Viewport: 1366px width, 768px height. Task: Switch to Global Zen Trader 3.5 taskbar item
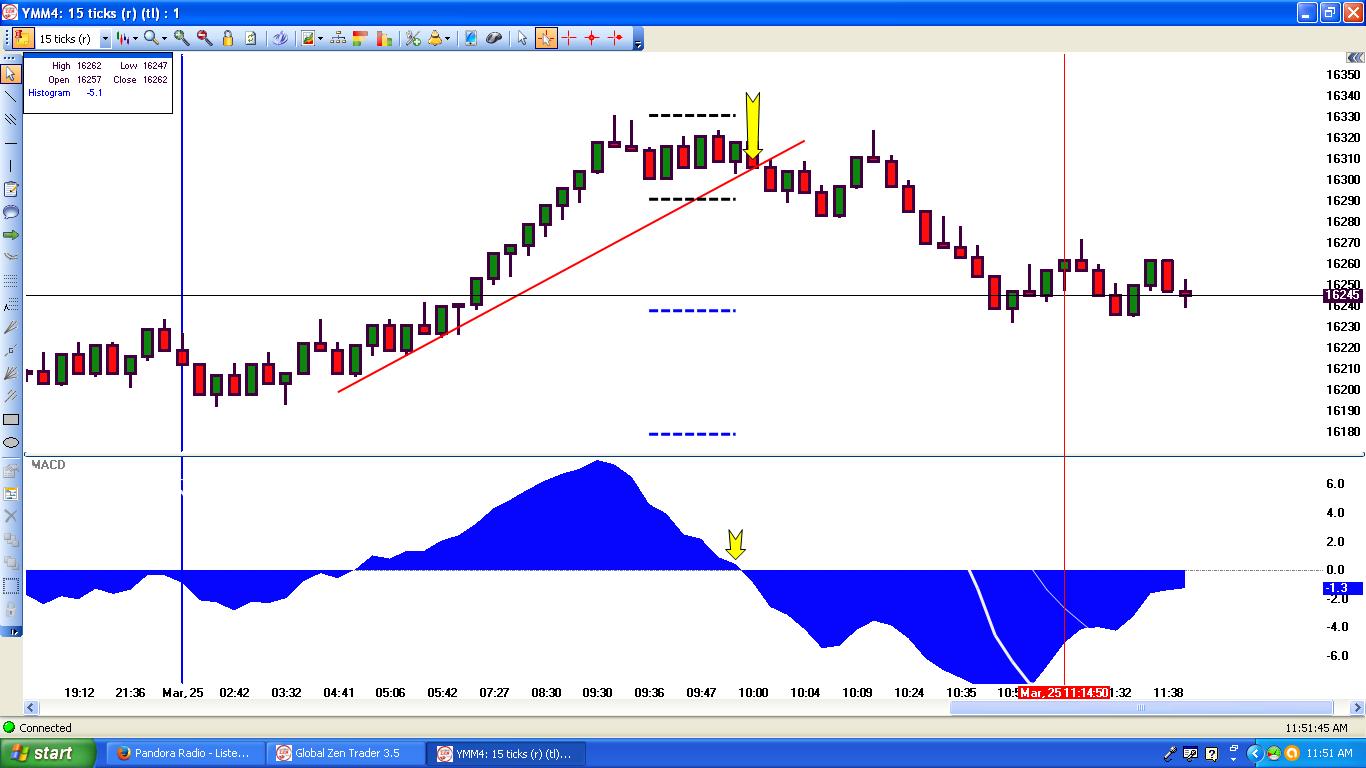346,753
